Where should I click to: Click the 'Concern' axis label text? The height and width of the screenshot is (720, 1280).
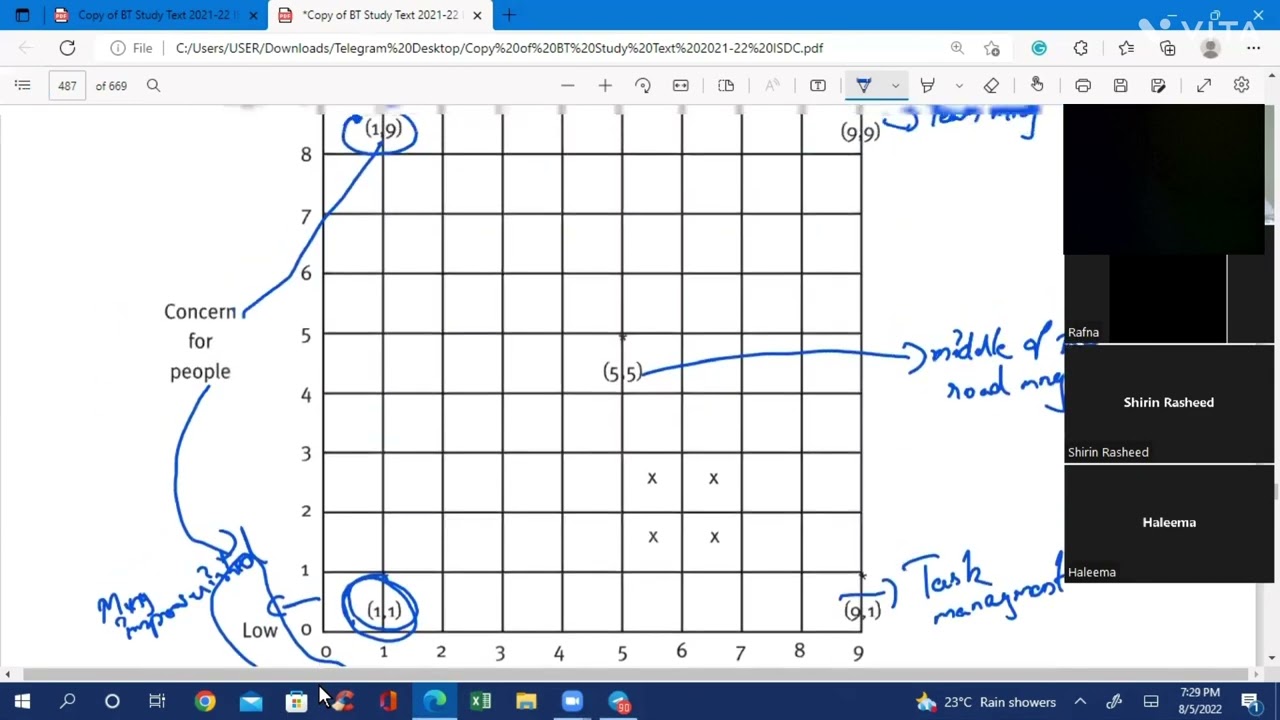pyautogui.click(x=200, y=312)
